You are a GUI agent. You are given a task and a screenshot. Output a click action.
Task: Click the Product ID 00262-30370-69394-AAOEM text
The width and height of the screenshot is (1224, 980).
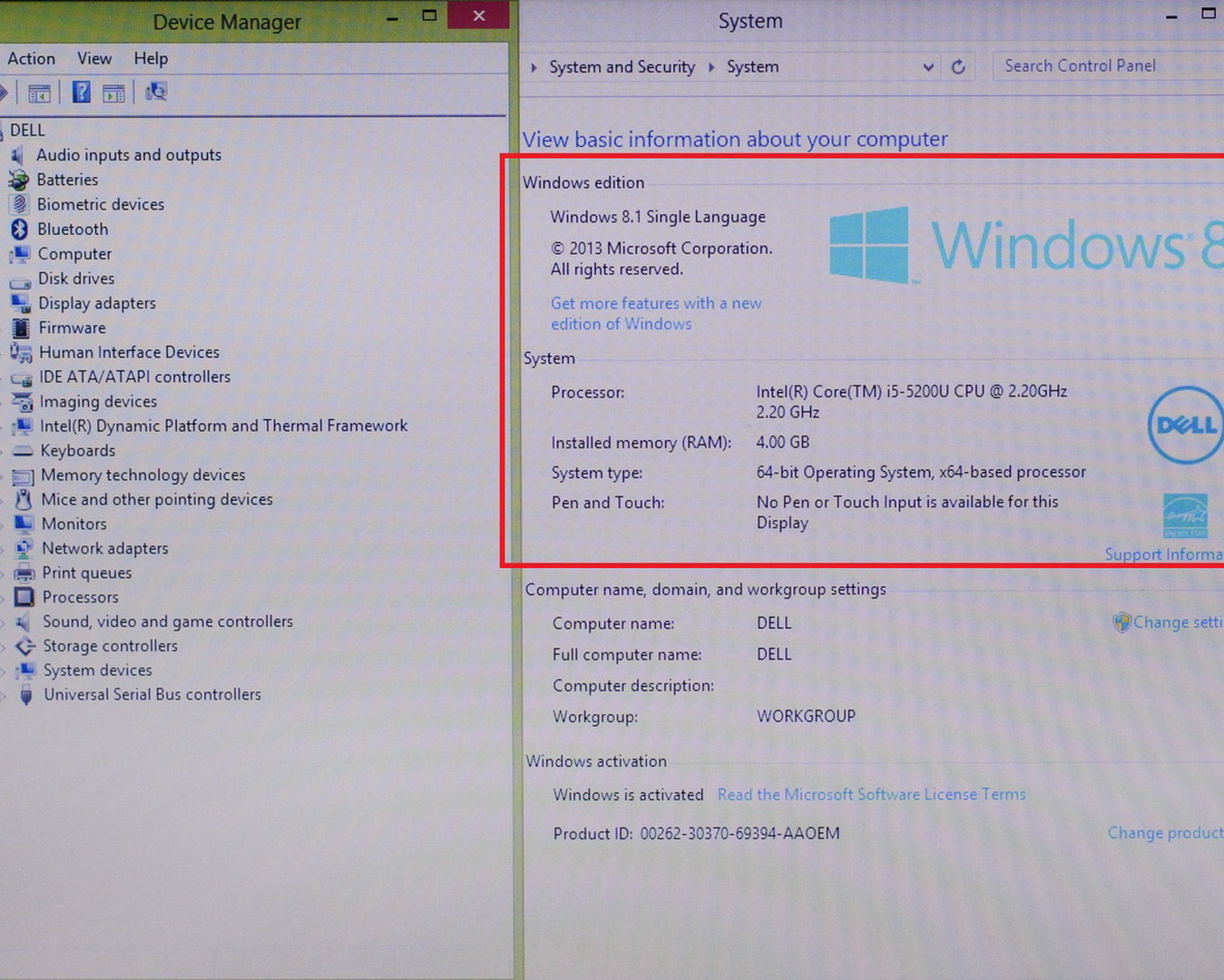point(697,834)
